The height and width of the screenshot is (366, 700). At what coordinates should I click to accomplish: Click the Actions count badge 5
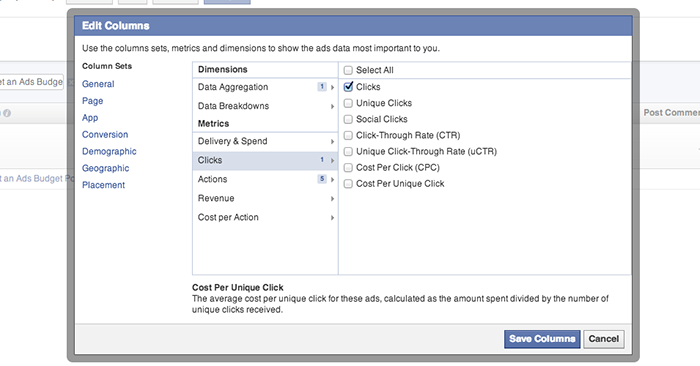tap(322, 179)
